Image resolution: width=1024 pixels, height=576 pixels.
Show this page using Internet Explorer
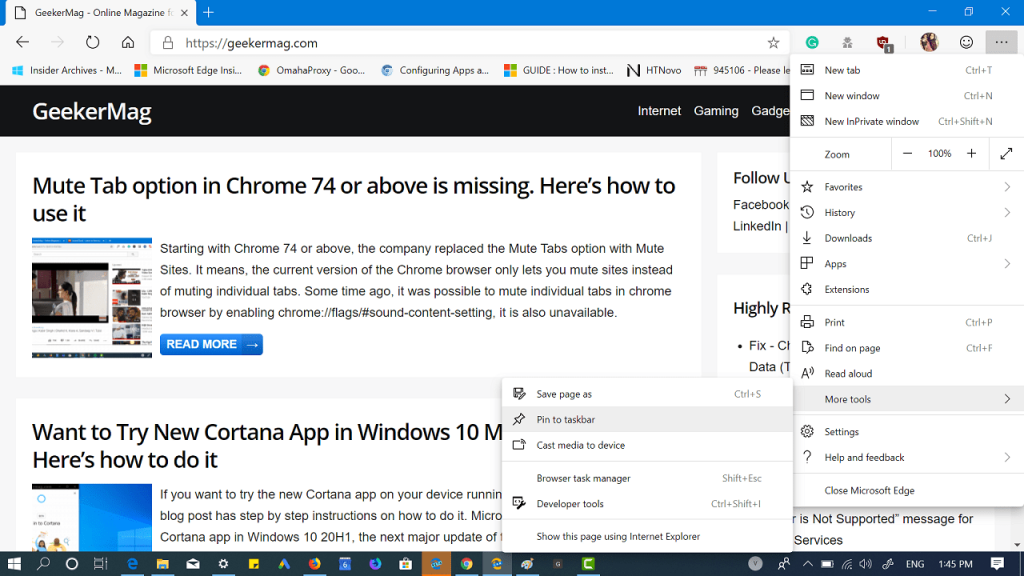647,536
